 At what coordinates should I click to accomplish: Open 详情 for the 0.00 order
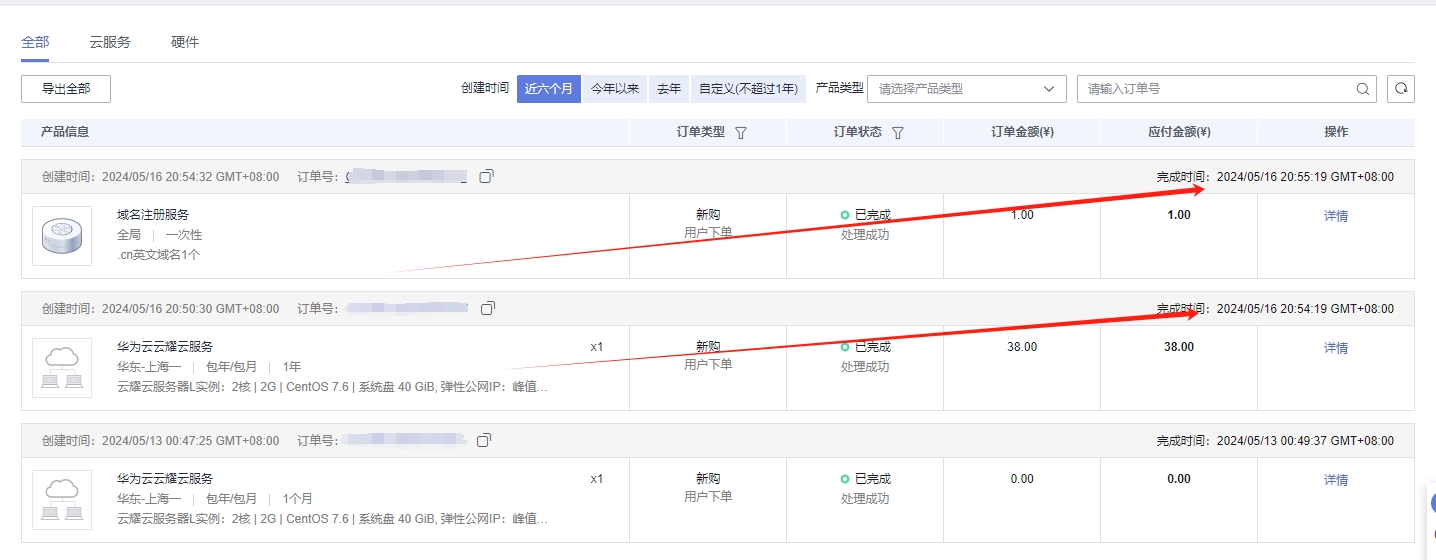point(1336,480)
